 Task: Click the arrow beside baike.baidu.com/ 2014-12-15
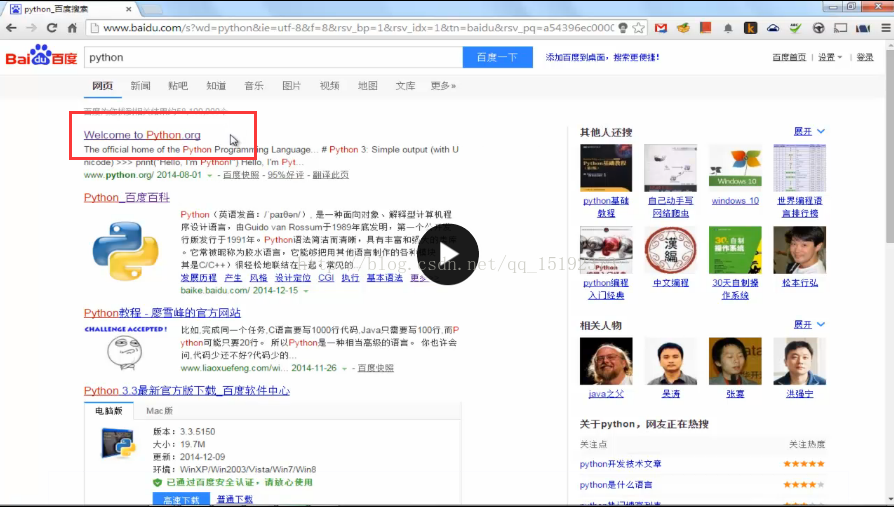click(x=306, y=291)
